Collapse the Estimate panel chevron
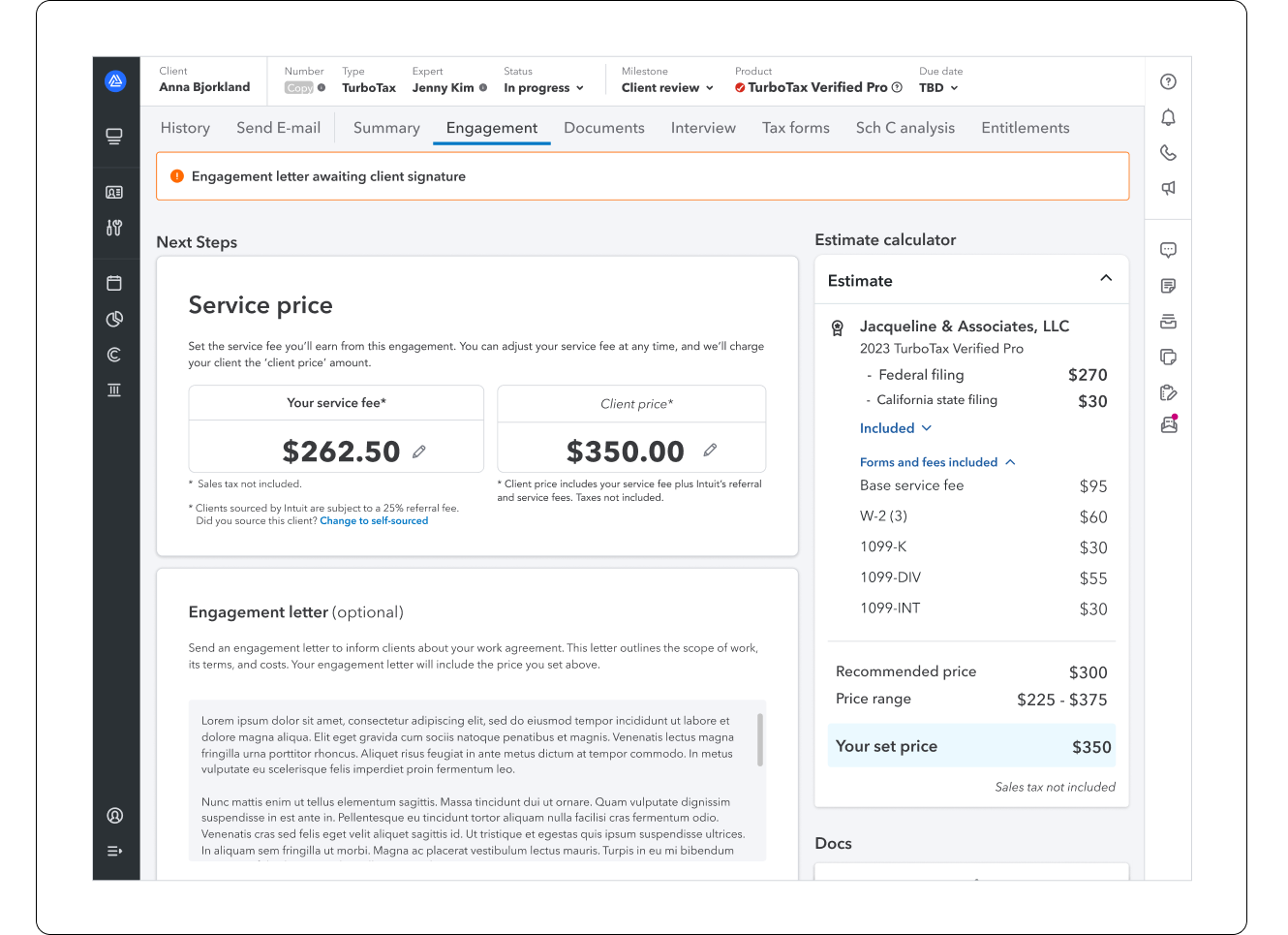This screenshot has width=1288, height=935. point(1106,279)
